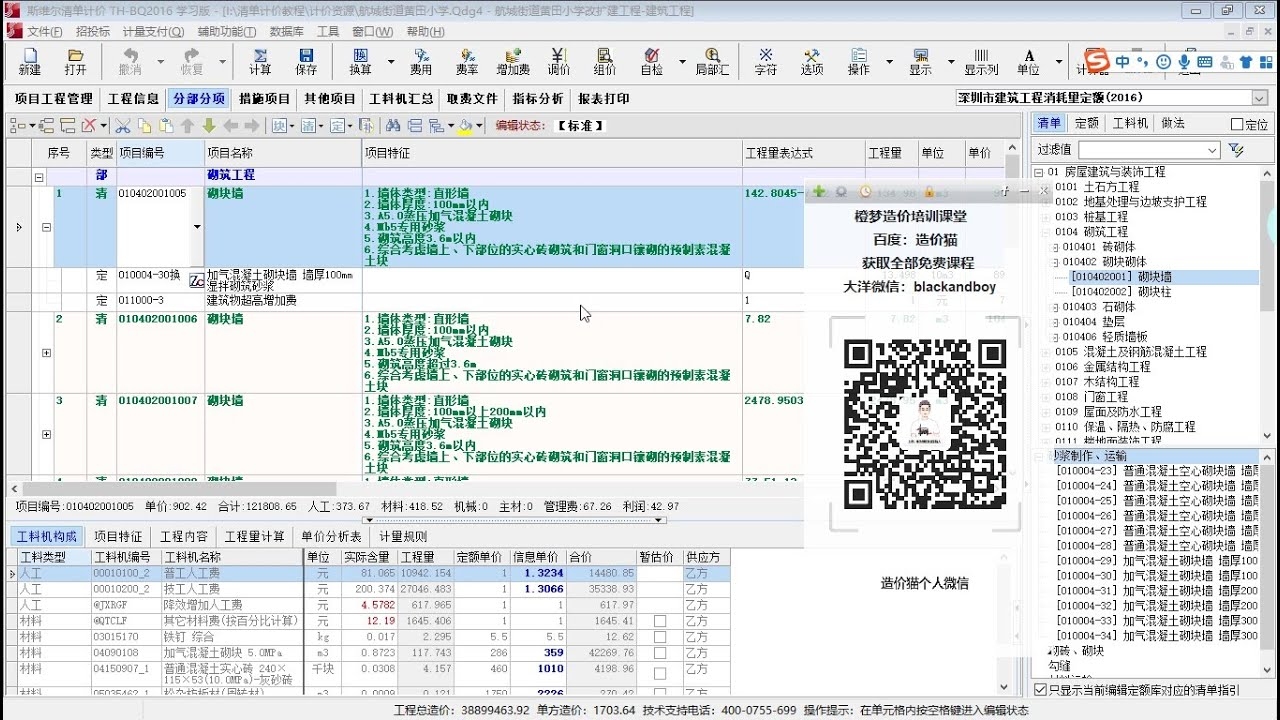1280x720 pixels.
Task: Click the filter icon beside 过滤值
Action: 1236,150
